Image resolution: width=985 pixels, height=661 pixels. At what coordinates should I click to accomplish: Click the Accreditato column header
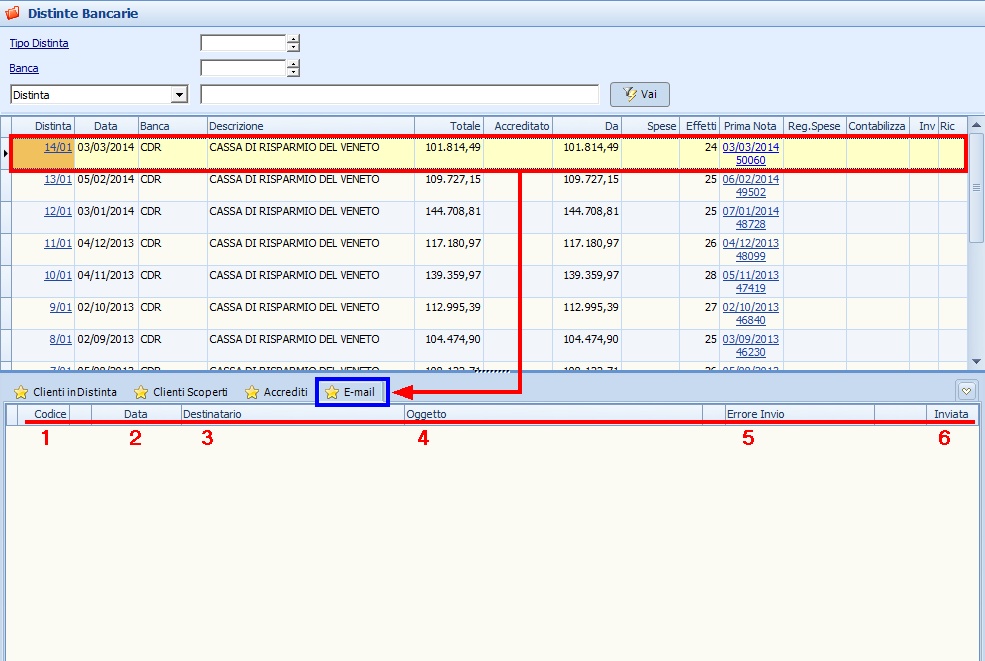coord(518,126)
